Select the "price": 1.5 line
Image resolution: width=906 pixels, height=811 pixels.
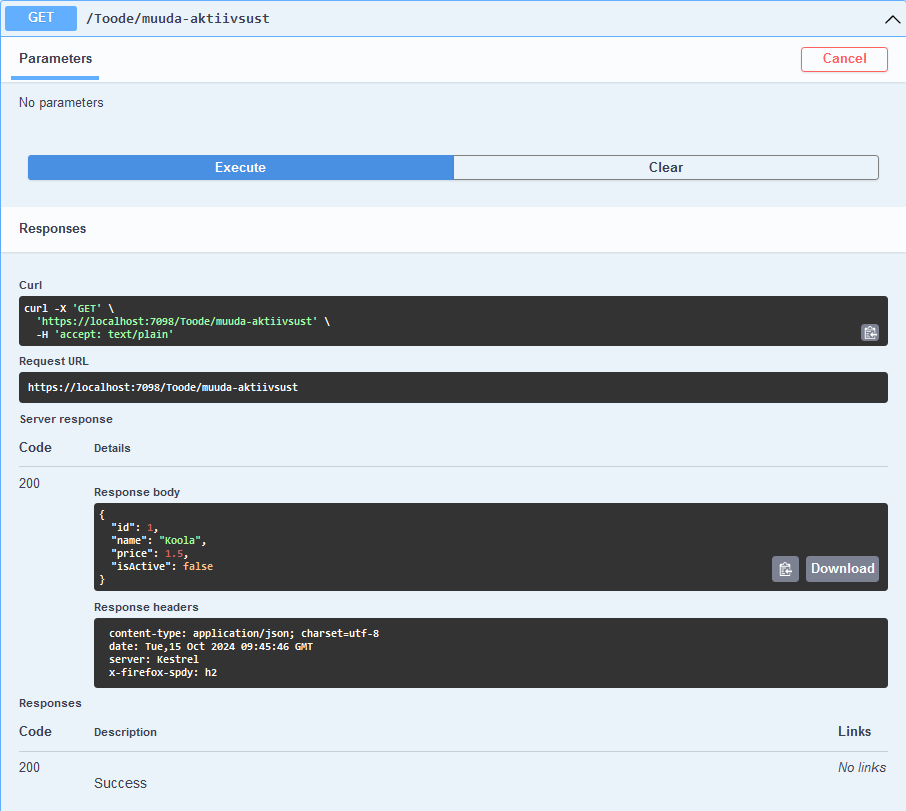pyautogui.click(x=150, y=553)
